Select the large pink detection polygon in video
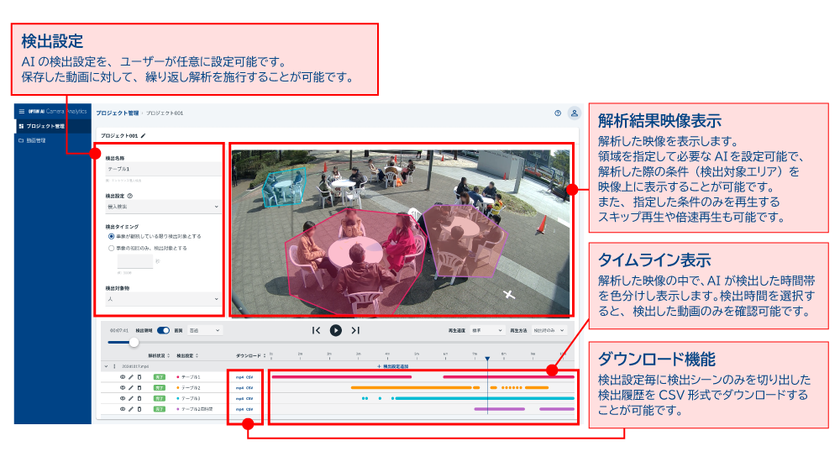 click(356, 261)
